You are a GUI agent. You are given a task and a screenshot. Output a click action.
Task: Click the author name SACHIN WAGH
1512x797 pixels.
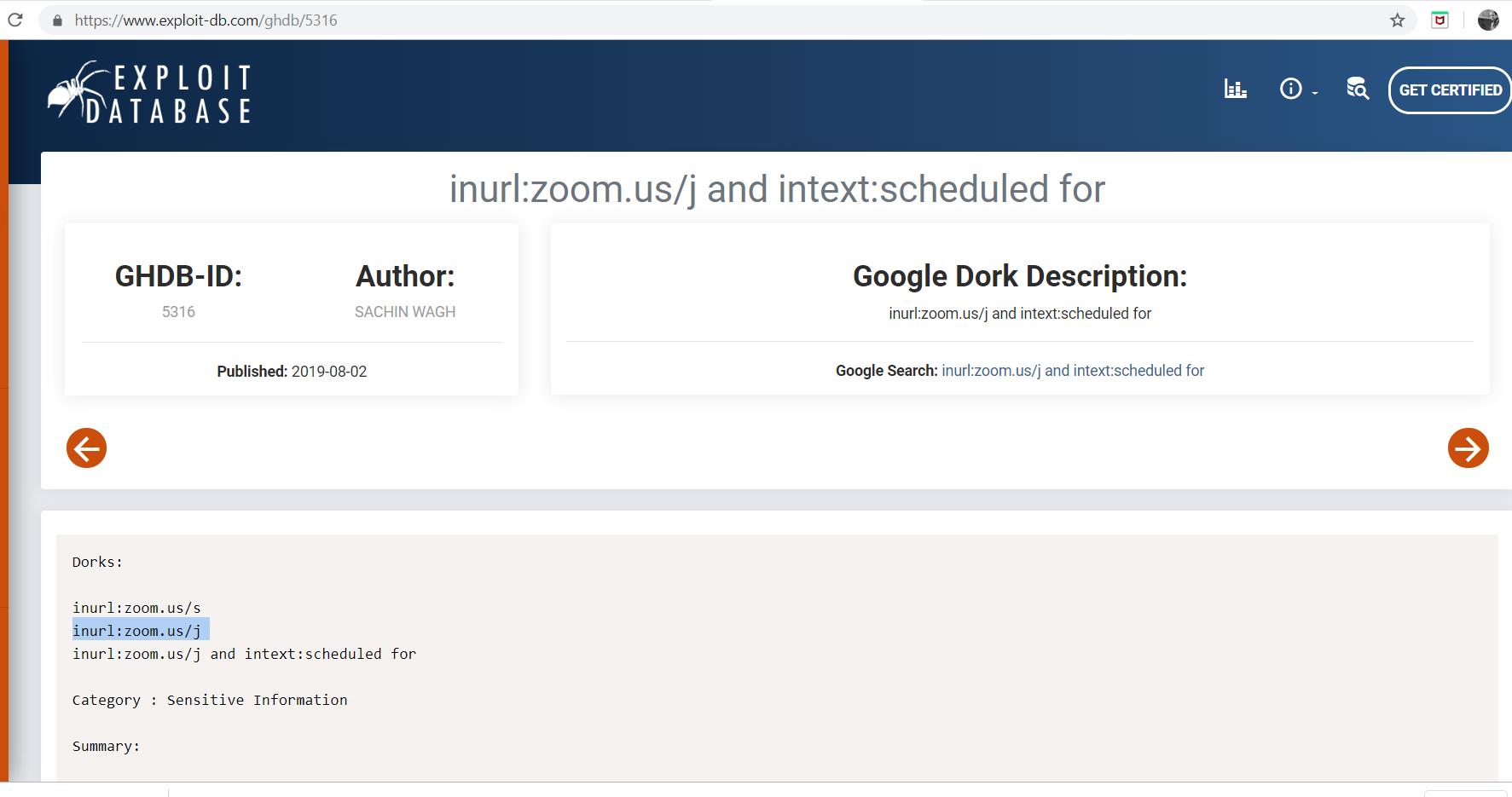(x=405, y=312)
